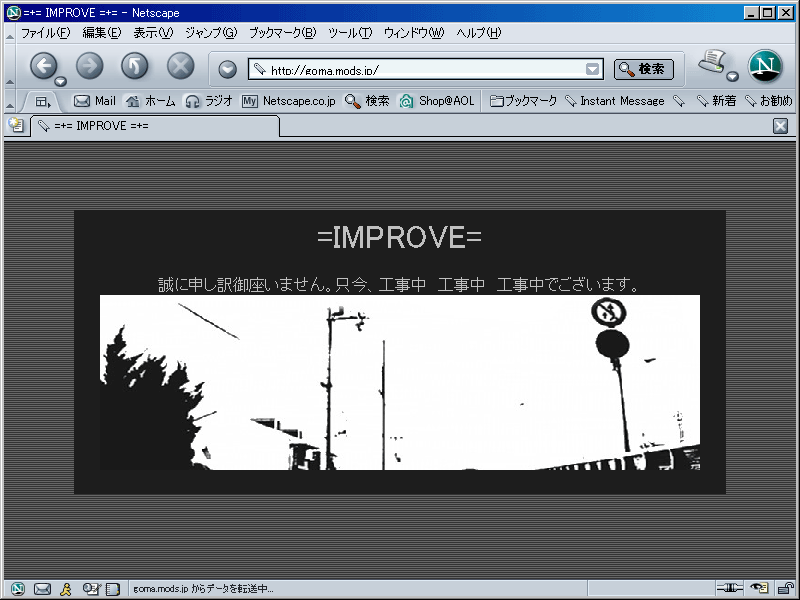Screen dimensions: 800x600
Task: Open Mail from the personal toolbar
Action: (95, 101)
